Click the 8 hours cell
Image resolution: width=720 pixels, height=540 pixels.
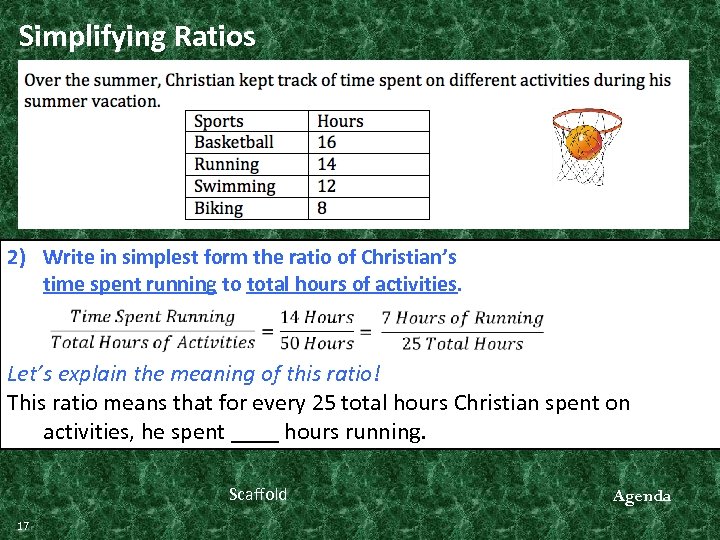(x=369, y=208)
